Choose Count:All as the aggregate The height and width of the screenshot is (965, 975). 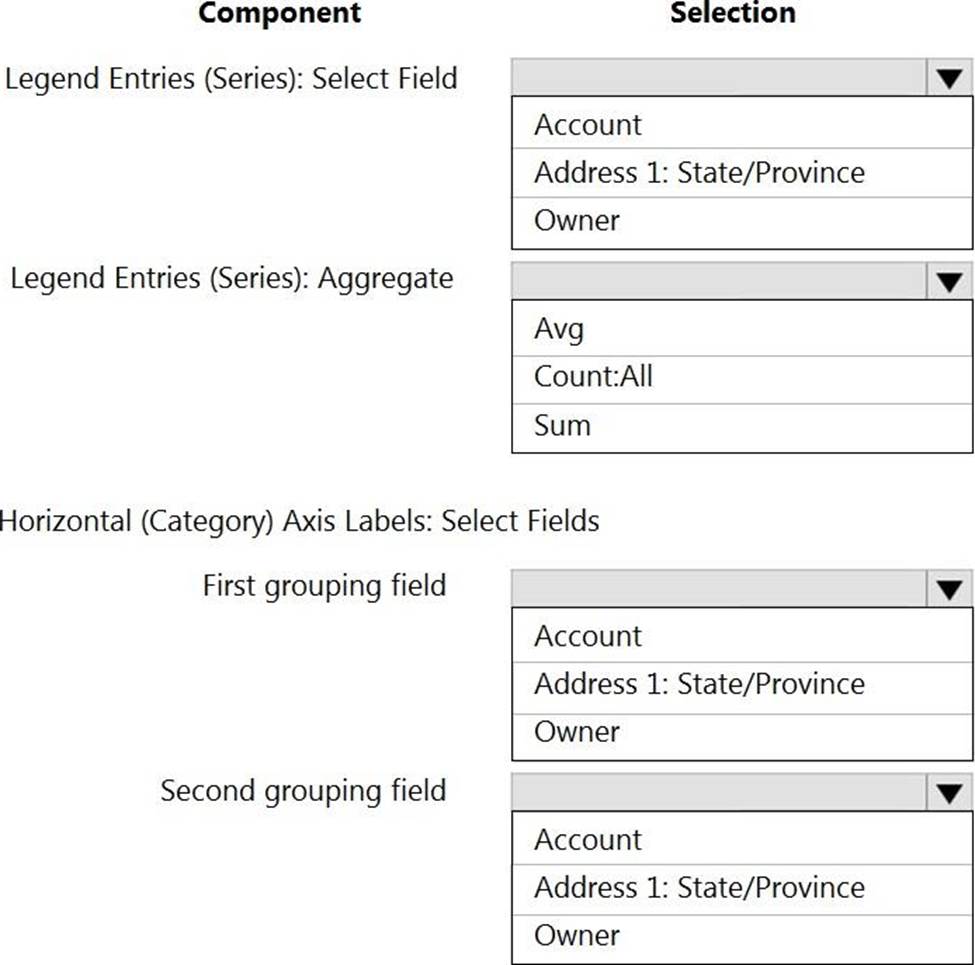(593, 376)
